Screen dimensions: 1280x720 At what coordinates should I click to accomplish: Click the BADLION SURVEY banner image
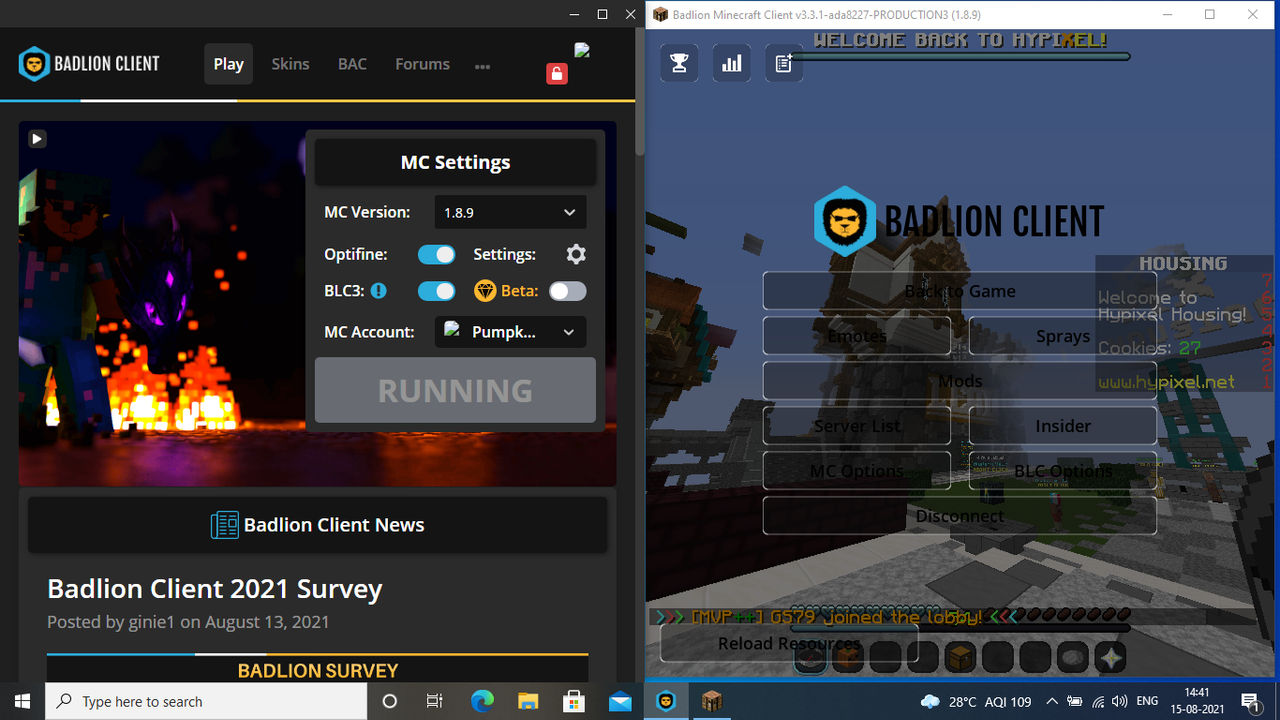point(318,670)
